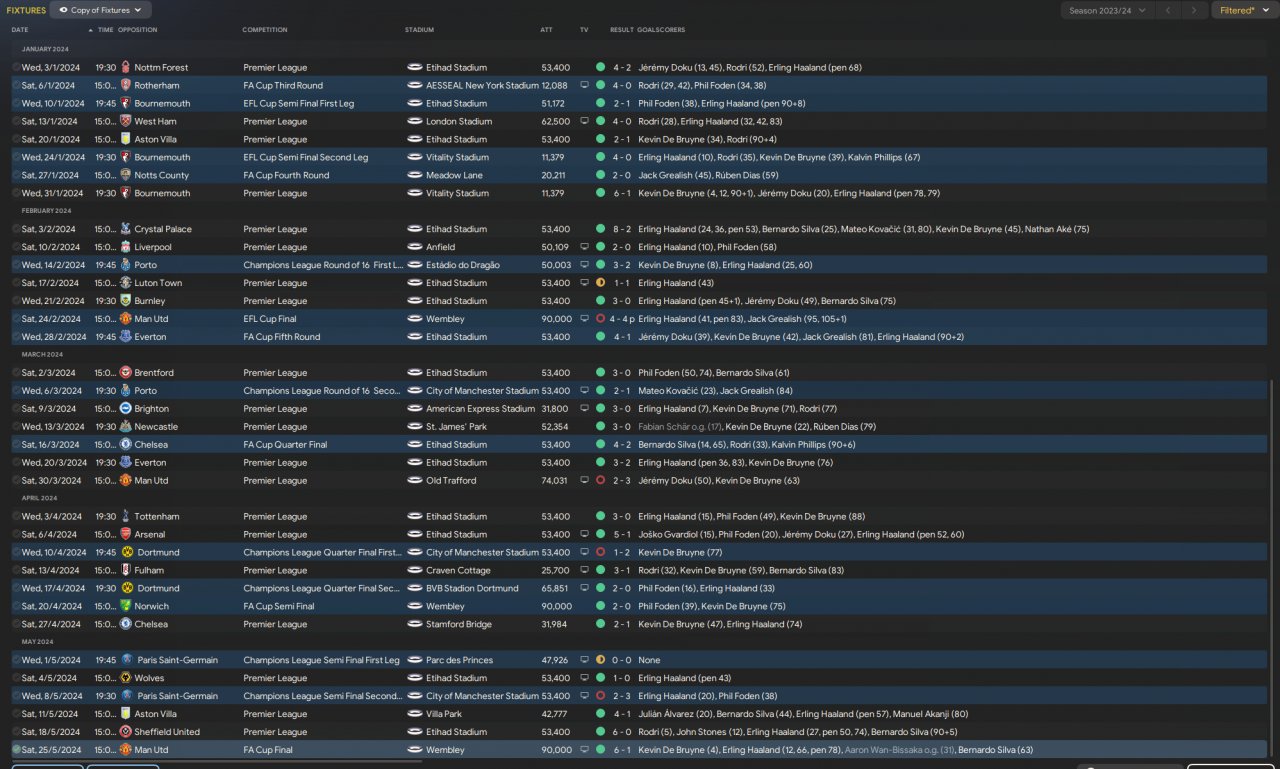Image resolution: width=1280 pixels, height=769 pixels.
Task: Toggle the green check circle for Sat, 25/5/2024
Action: point(16,750)
